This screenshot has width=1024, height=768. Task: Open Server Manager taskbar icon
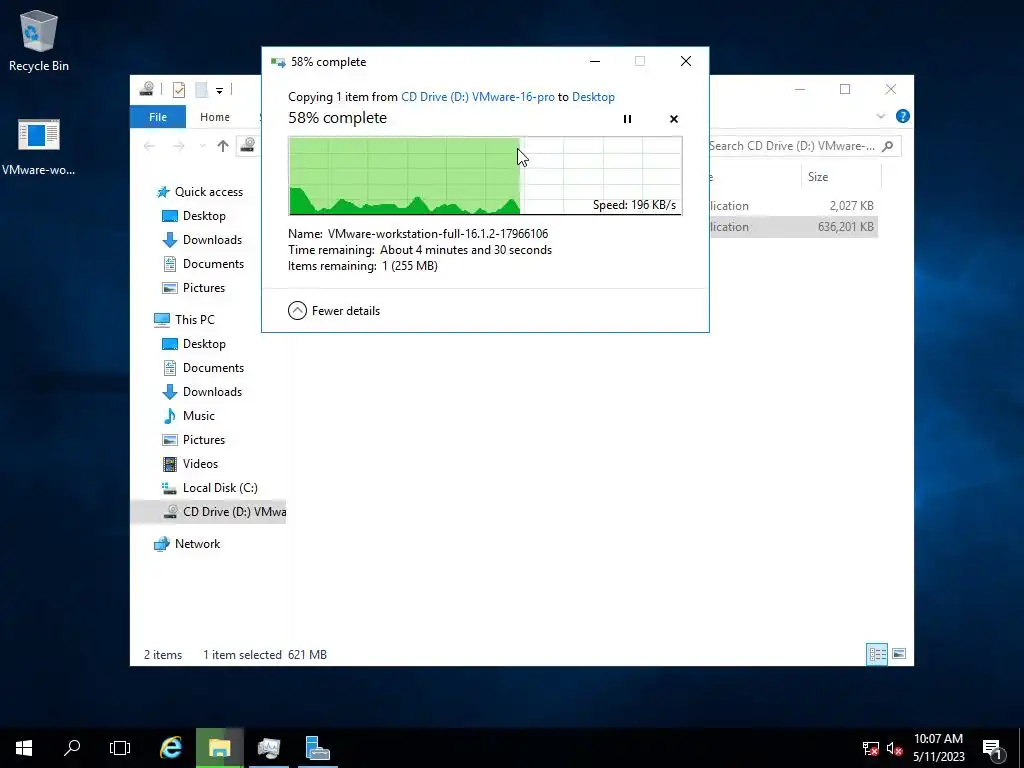click(x=318, y=748)
